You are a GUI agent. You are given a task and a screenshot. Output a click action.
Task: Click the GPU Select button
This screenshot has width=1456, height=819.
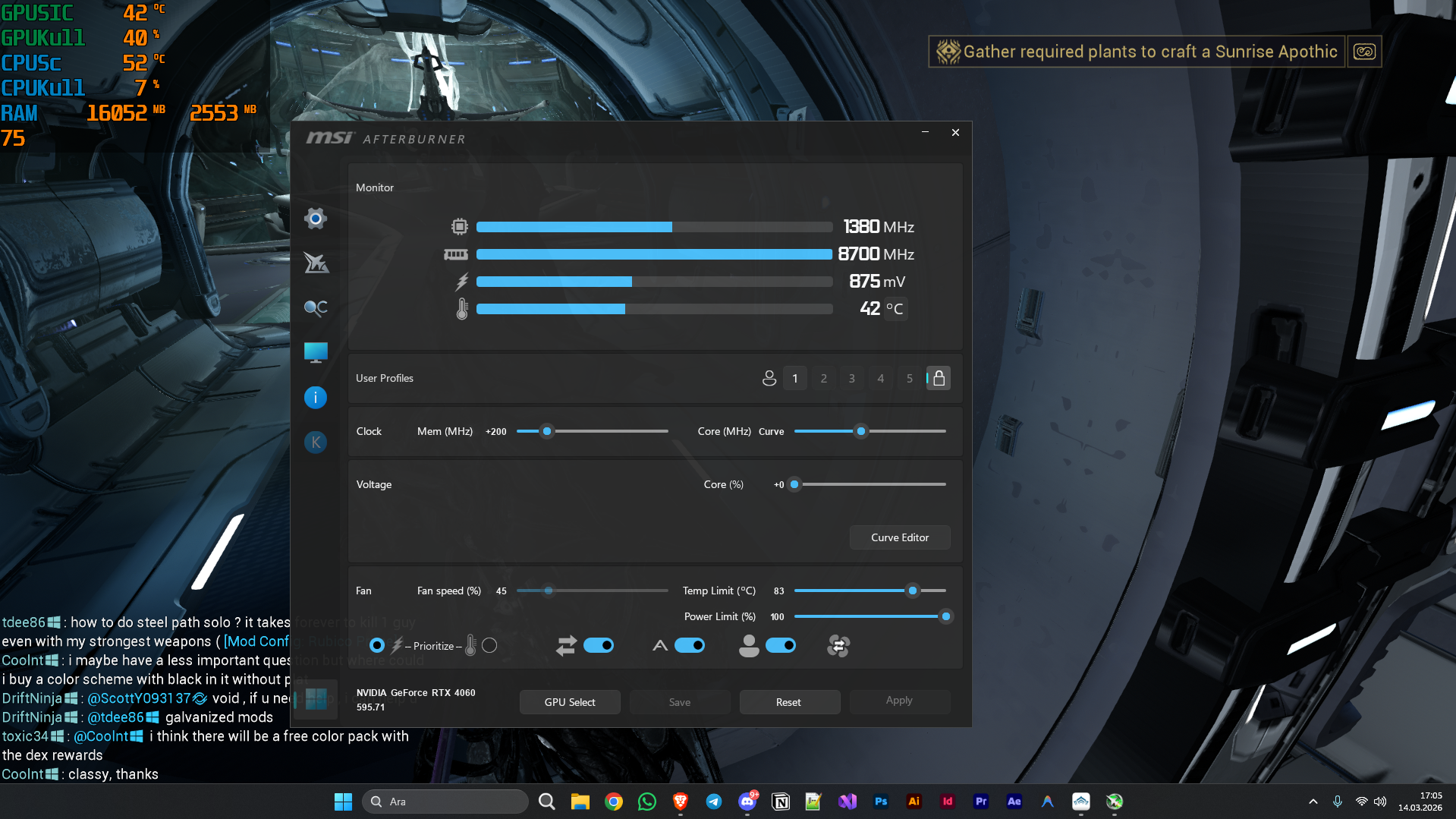pos(570,702)
